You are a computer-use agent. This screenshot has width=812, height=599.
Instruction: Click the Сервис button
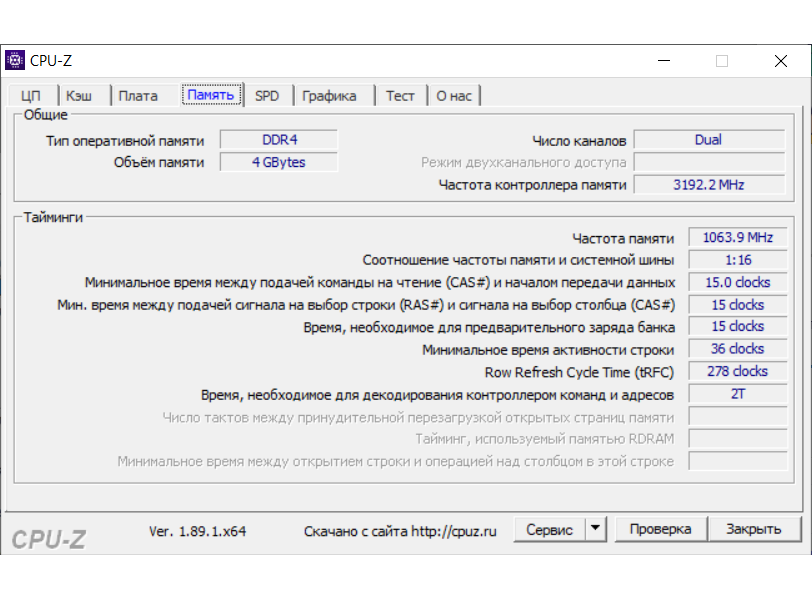[549, 530]
